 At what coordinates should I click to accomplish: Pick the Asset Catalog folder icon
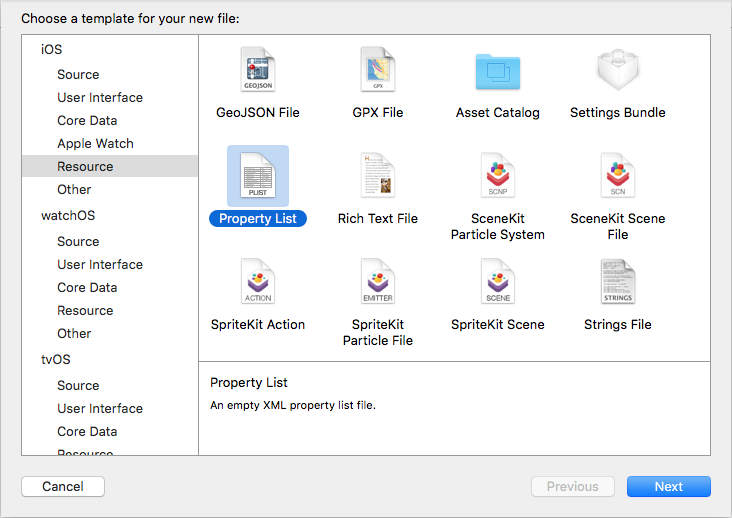point(498,71)
